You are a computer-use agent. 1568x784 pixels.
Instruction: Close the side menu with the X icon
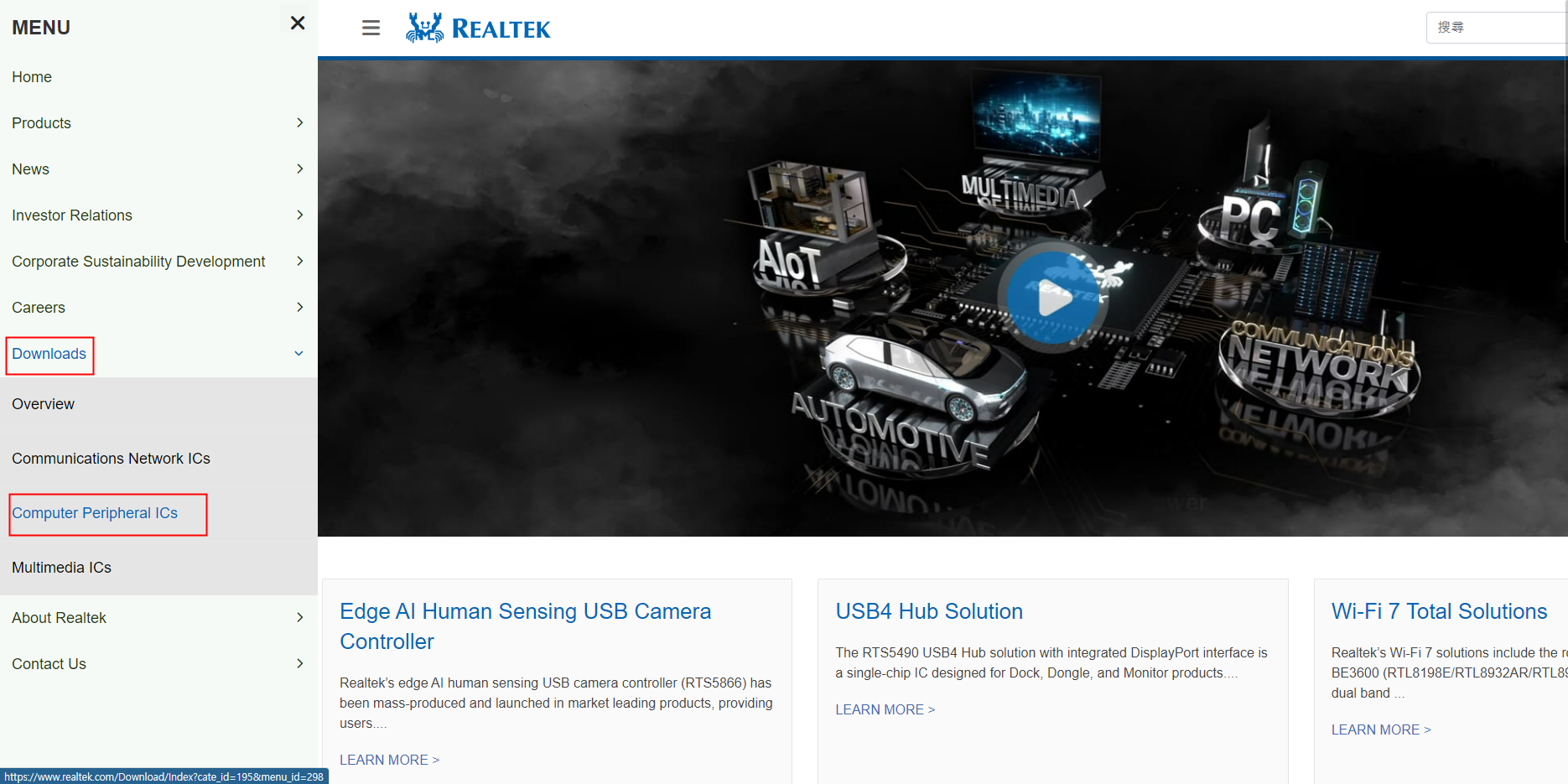tap(298, 23)
